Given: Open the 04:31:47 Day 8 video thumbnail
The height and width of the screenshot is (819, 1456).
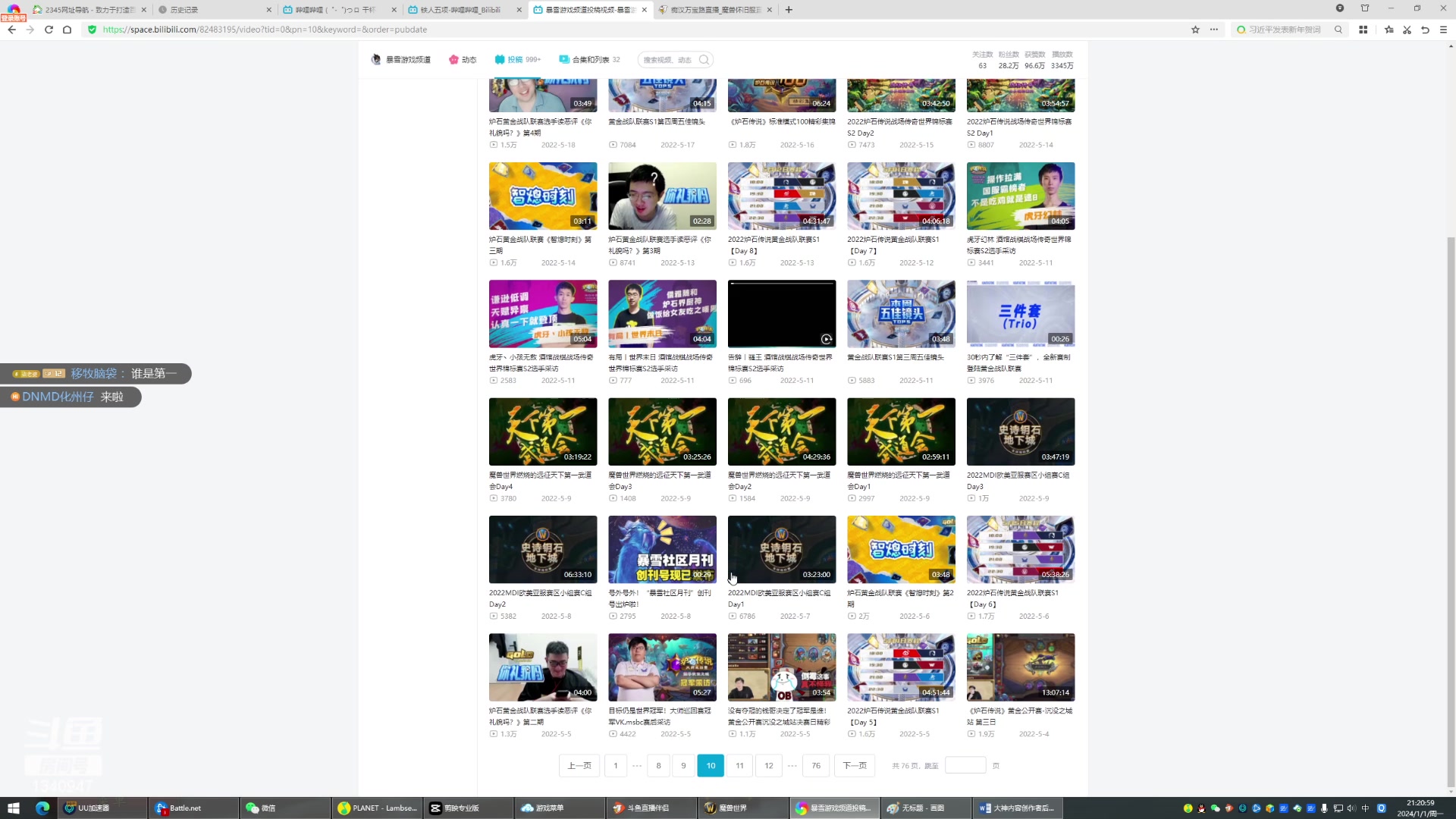Looking at the screenshot, I should click(x=782, y=196).
